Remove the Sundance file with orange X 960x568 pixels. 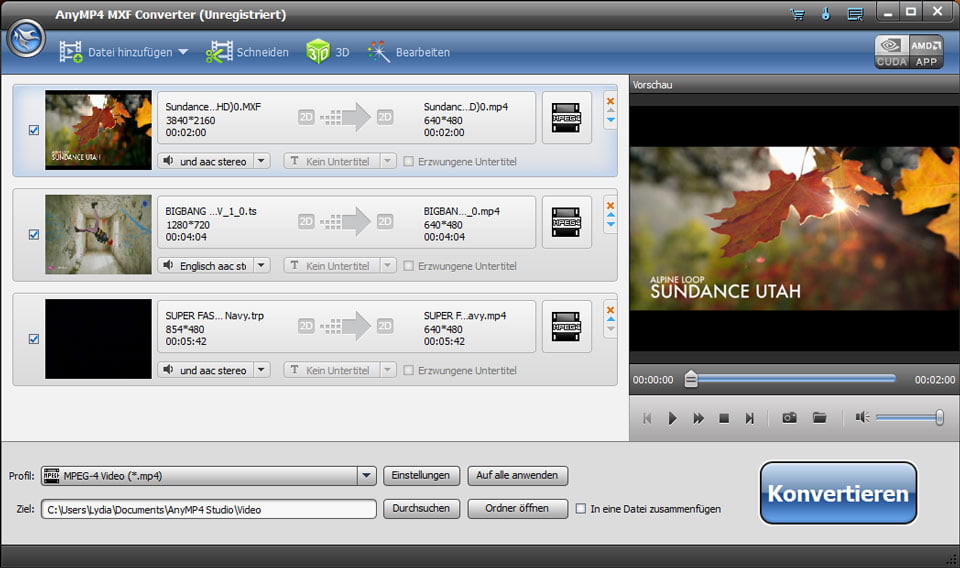610,101
